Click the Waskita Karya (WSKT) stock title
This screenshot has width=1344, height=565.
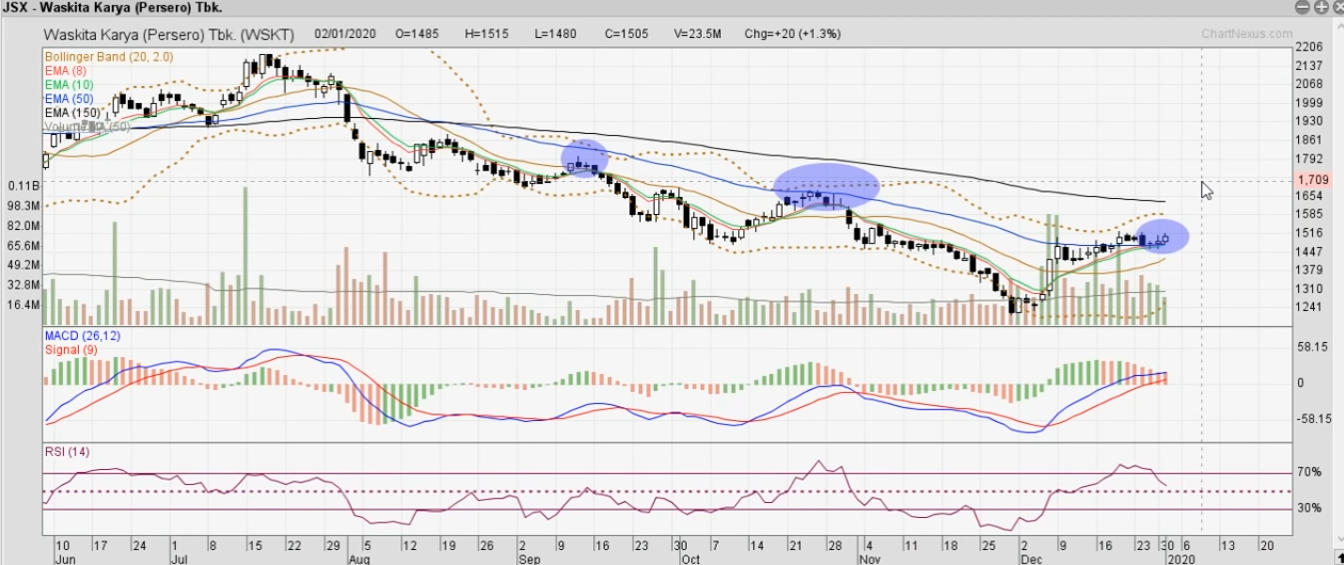click(x=169, y=34)
